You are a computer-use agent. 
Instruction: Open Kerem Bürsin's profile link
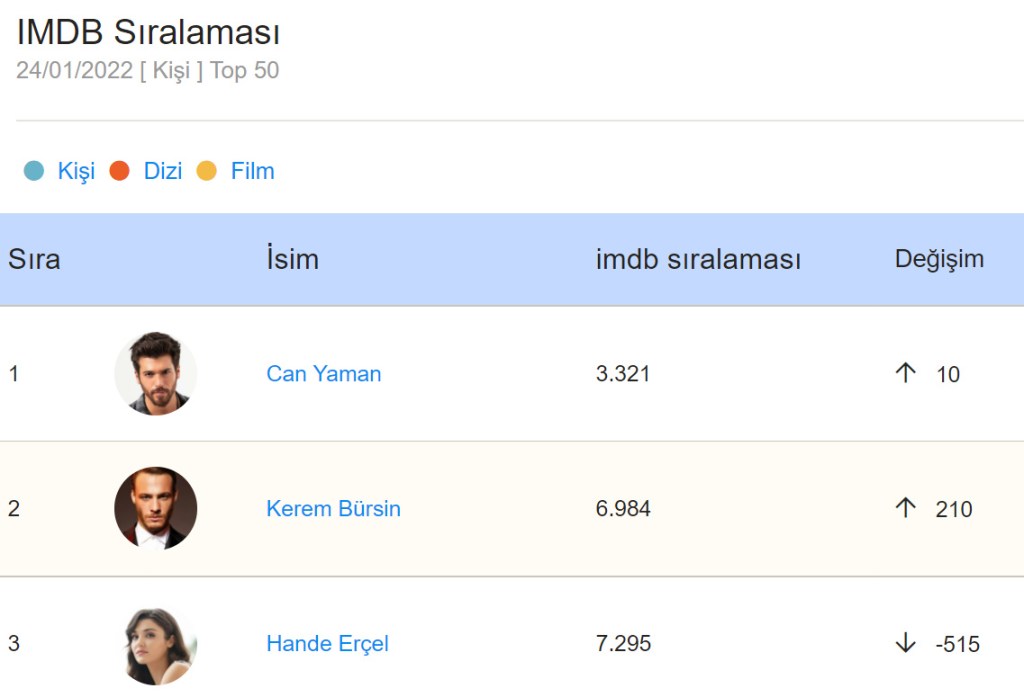coord(333,508)
